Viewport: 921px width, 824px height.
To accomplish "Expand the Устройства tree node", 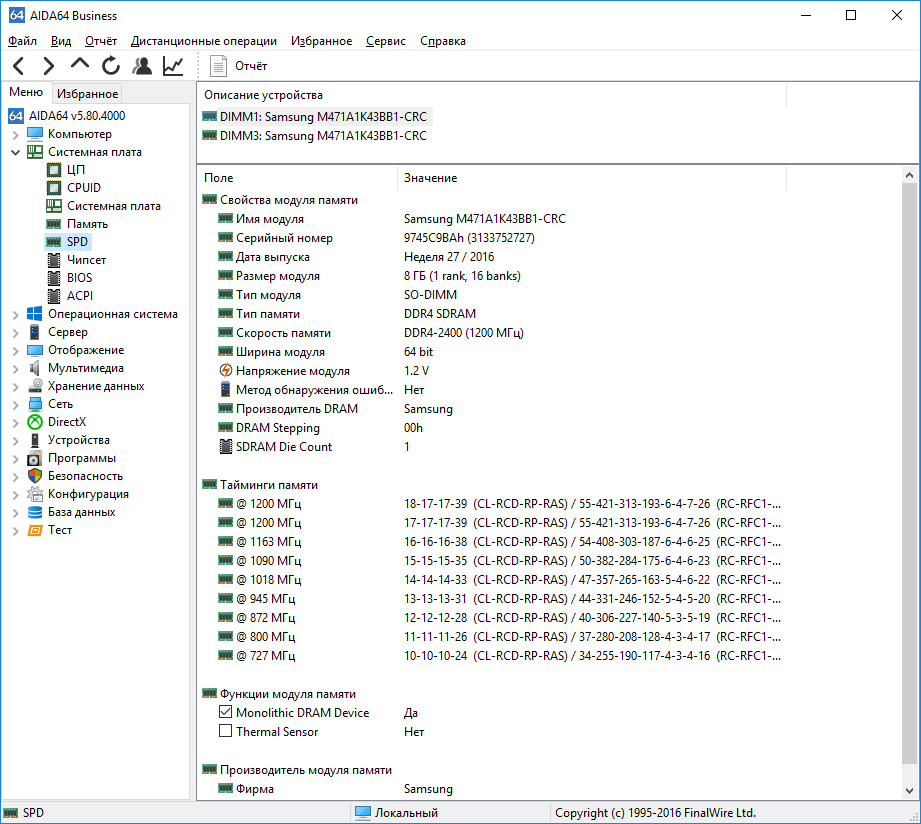I will pyautogui.click(x=15, y=441).
